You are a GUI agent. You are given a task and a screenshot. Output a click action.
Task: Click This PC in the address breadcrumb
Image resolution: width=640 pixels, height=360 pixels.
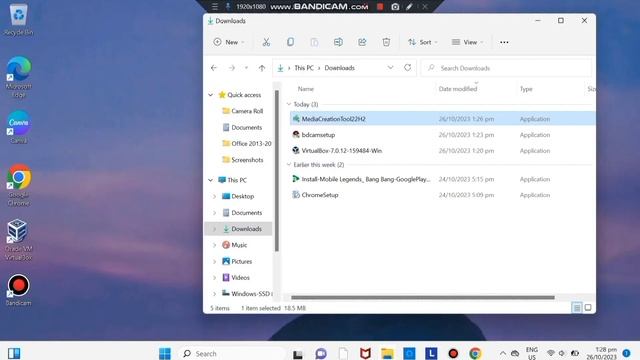click(304, 68)
